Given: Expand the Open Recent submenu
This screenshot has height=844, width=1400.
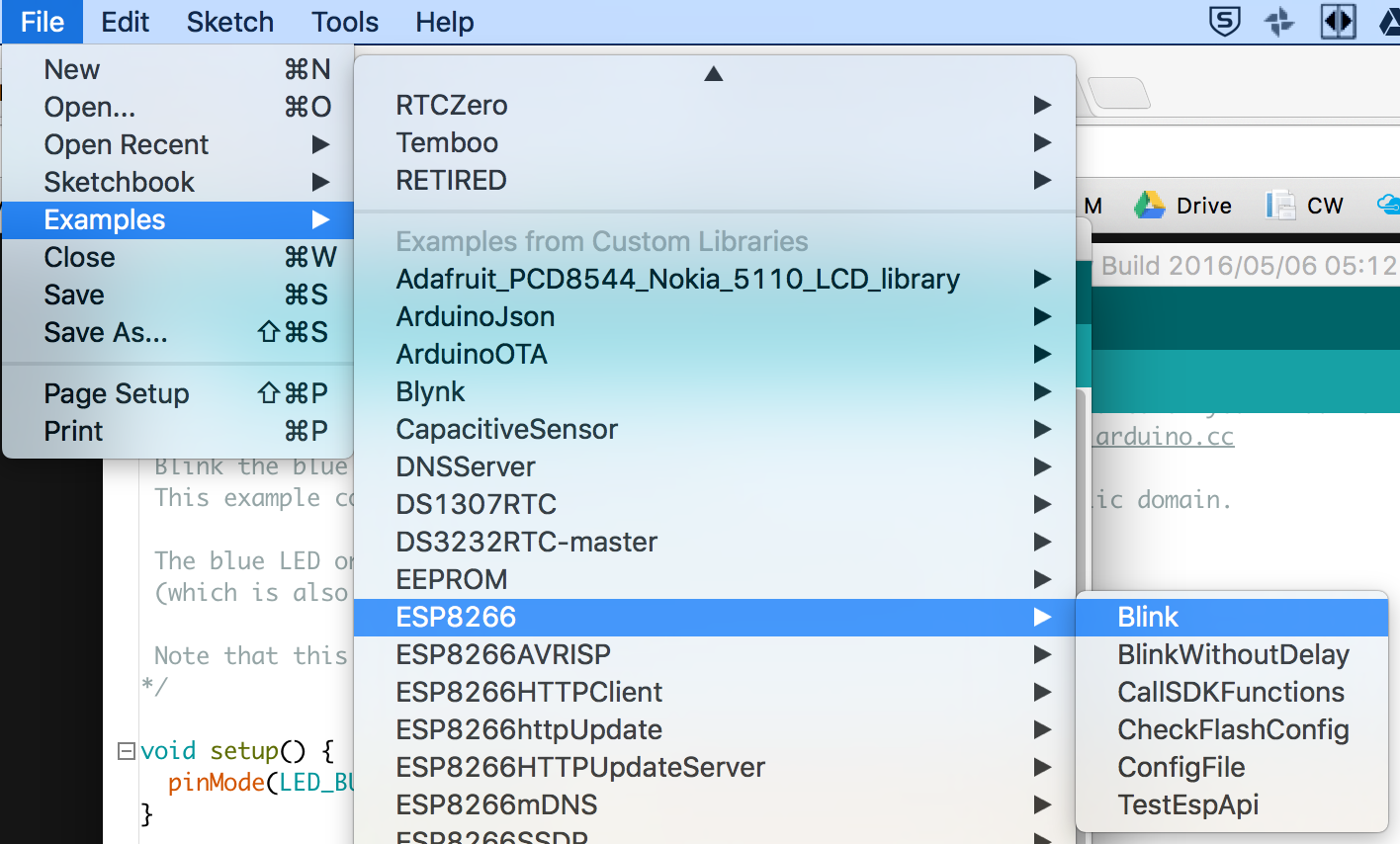Looking at the screenshot, I should (x=178, y=144).
